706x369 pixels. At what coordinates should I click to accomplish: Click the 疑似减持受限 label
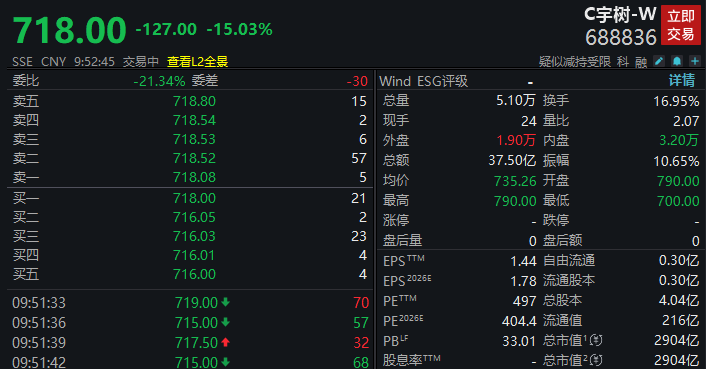click(x=575, y=62)
